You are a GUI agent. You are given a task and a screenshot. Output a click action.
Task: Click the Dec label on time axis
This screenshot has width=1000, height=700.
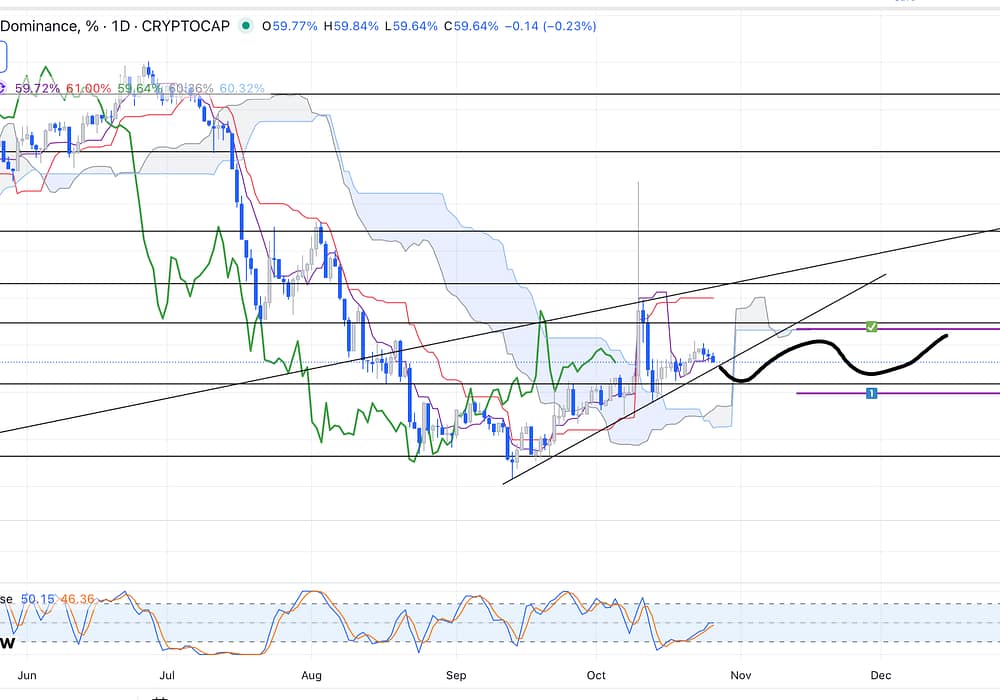[x=880, y=675]
